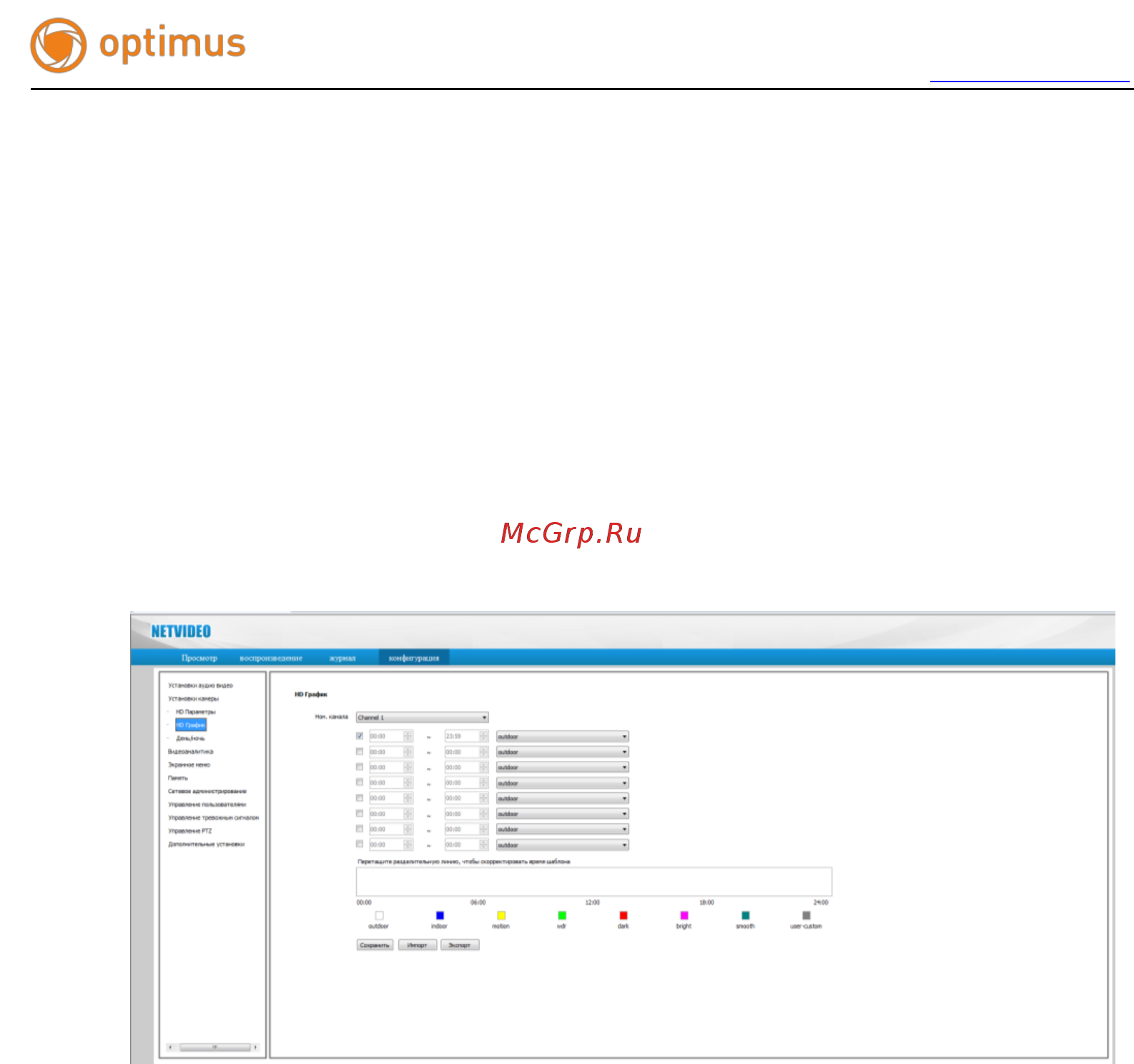Click the 23:59 end time field
The width and height of the screenshot is (1134, 1064).
click(x=461, y=736)
